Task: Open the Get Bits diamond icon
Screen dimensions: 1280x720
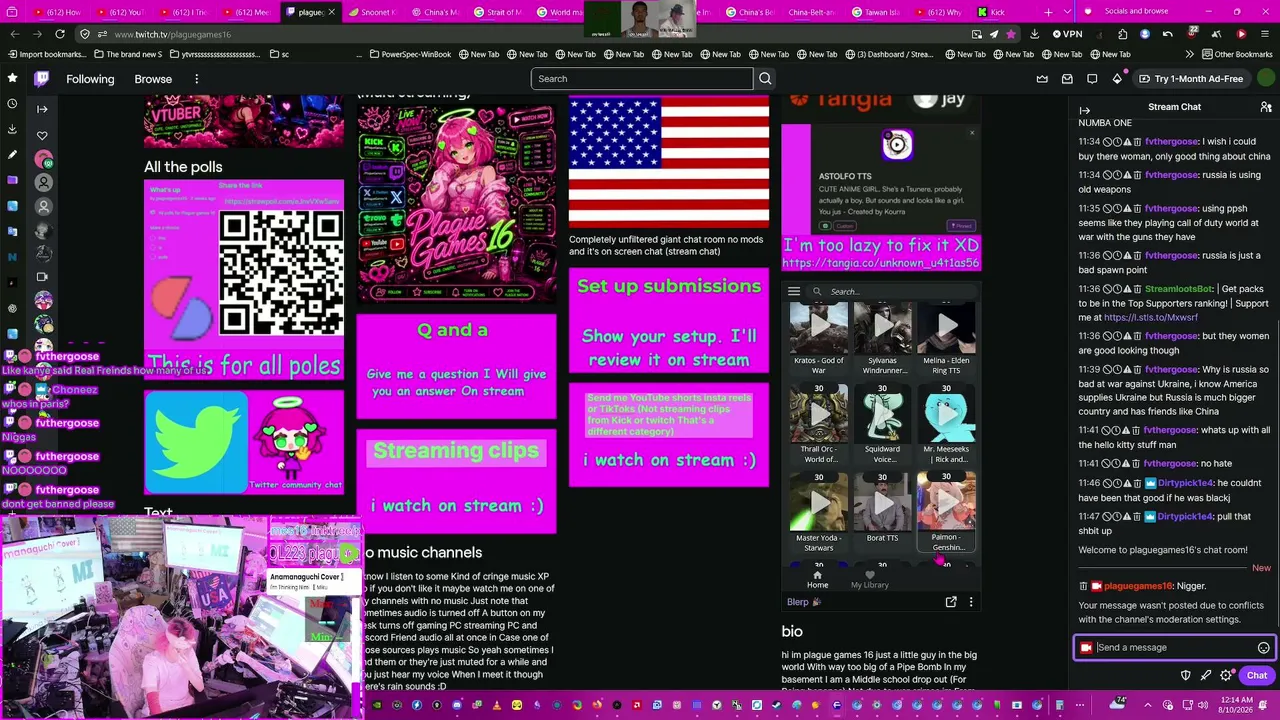Action: pyautogui.click(x=1117, y=79)
